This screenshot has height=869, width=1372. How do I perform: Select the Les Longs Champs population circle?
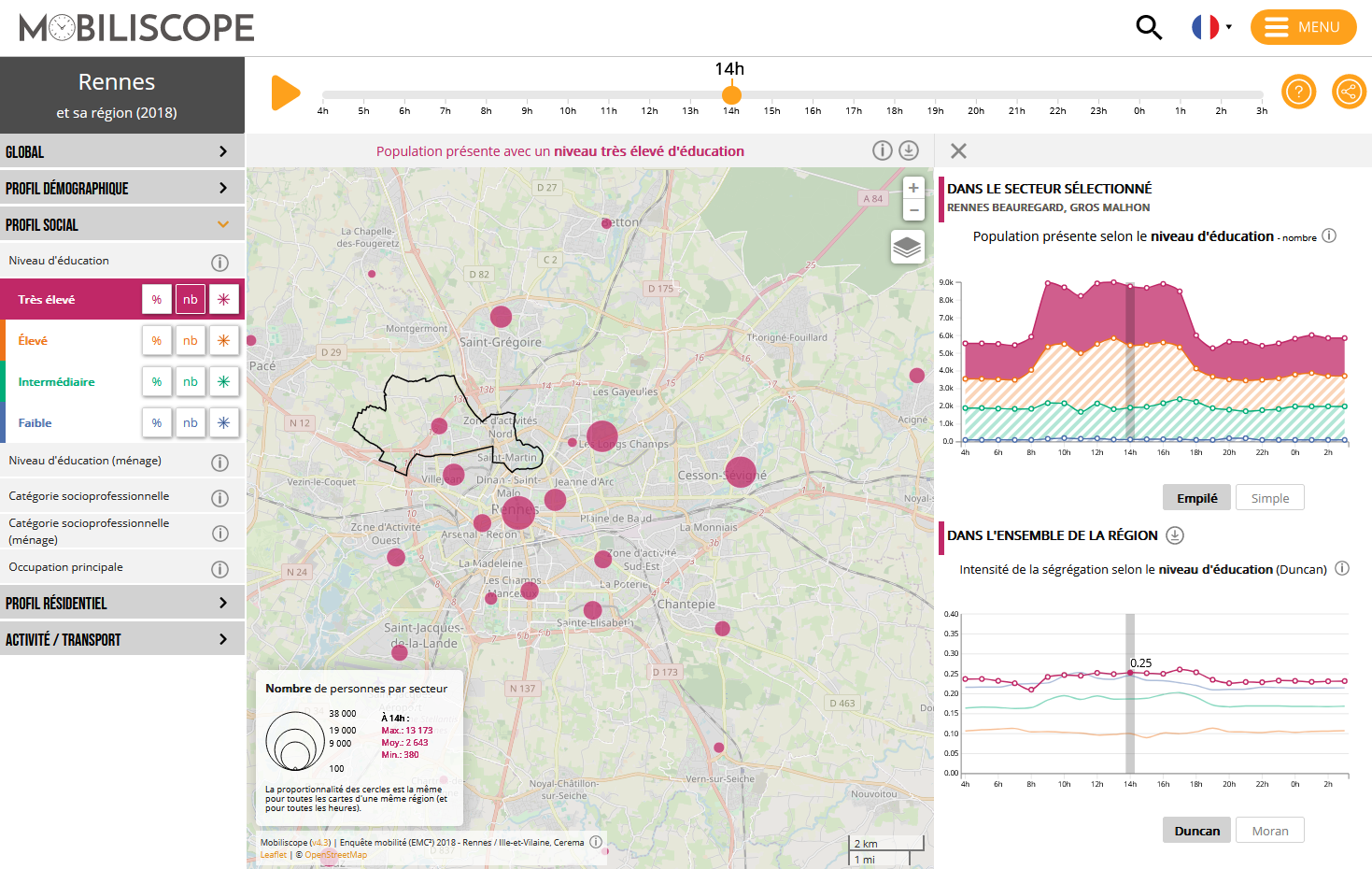pyautogui.click(x=602, y=436)
